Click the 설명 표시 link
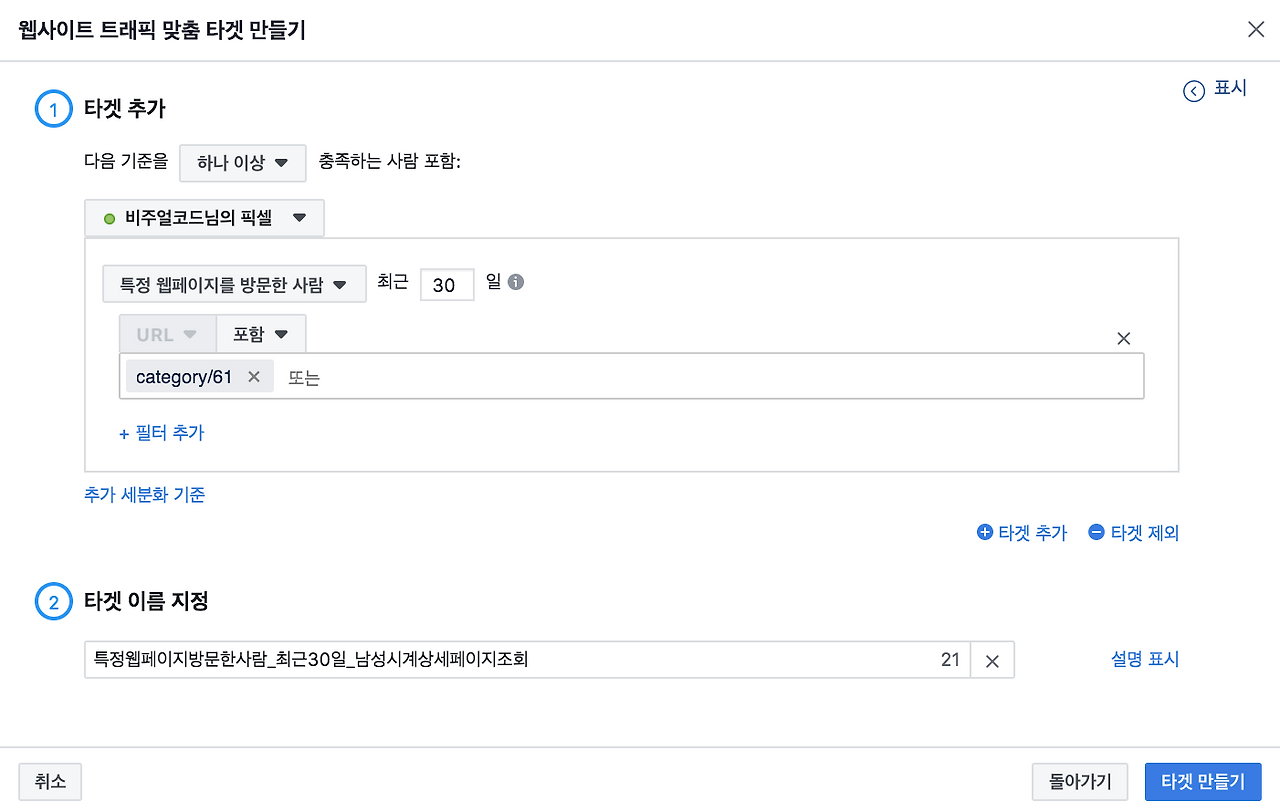The image size is (1280, 812). [x=1145, y=659]
